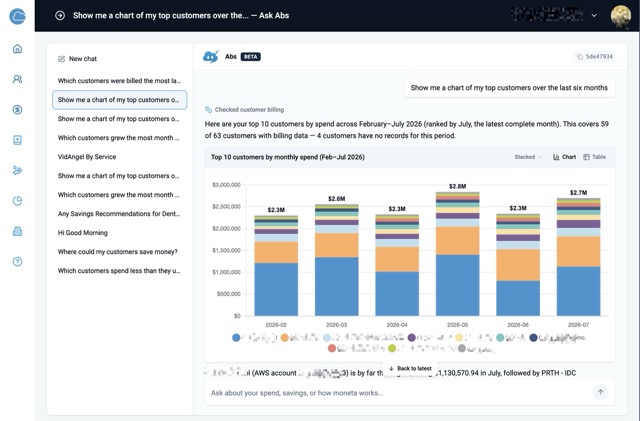Viewport: 640px width, 421px height.
Task: Open chat 'Which customers were billed the most la...'
Action: [x=119, y=81]
